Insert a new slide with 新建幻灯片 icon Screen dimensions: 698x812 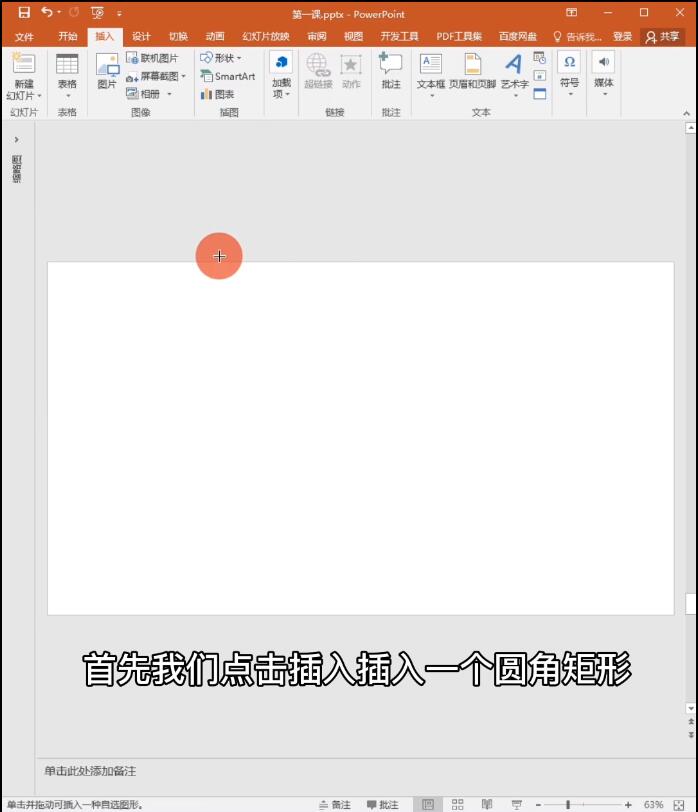(24, 63)
